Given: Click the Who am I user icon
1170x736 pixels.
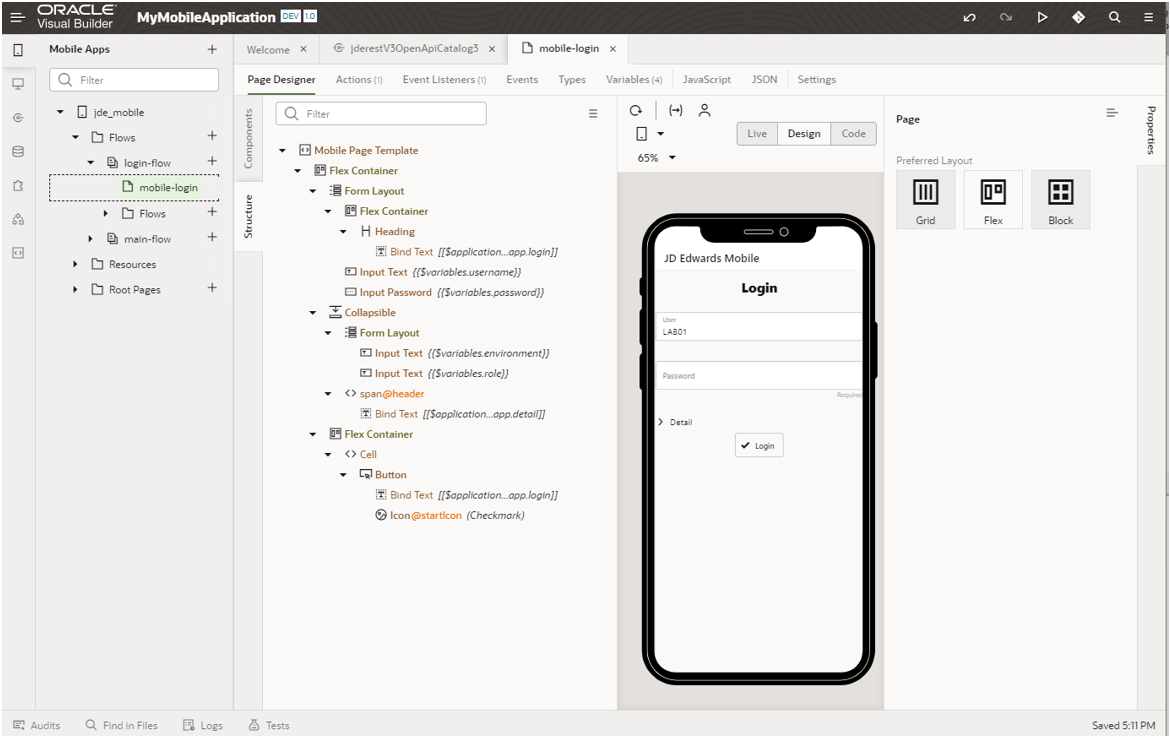Looking at the screenshot, I should click(704, 110).
